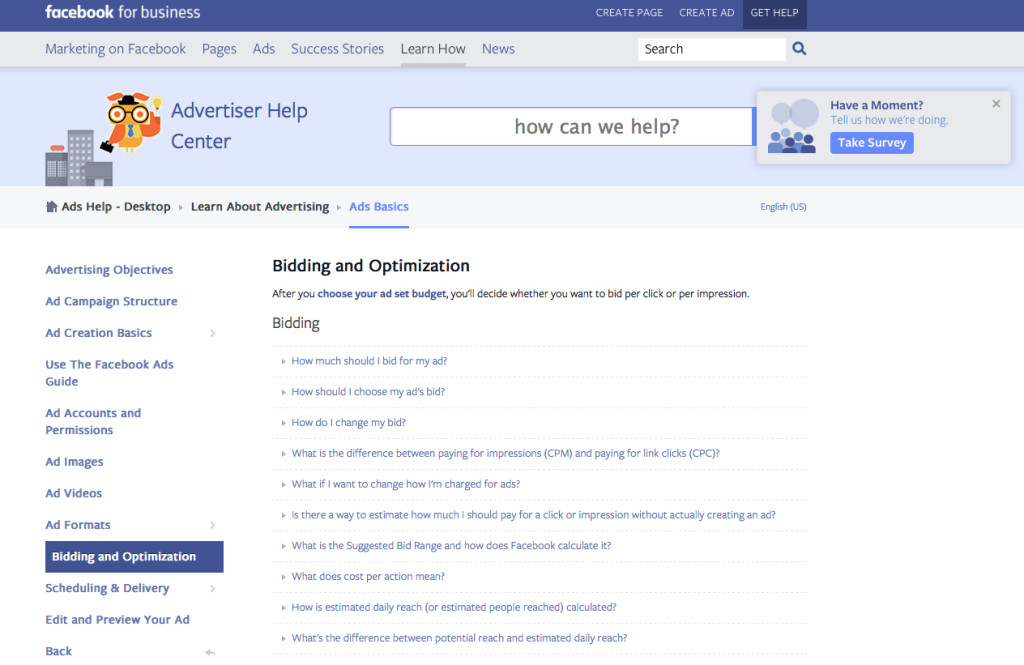Image resolution: width=1024 pixels, height=665 pixels.
Task: Expand the Scheduling & Delivery sidebar section
Action: (211, 588)
